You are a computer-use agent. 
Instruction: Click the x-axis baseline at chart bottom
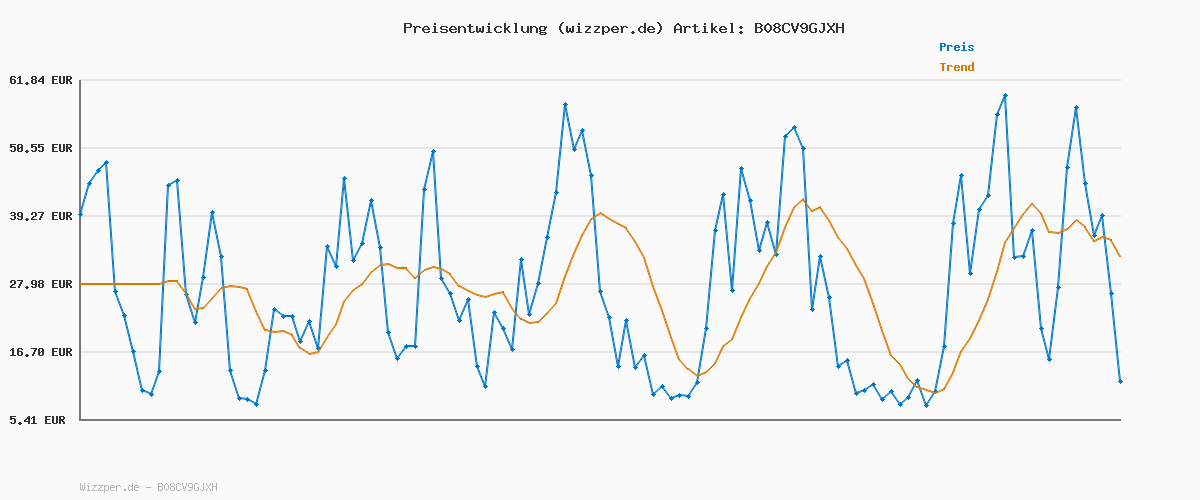point(600,419)
